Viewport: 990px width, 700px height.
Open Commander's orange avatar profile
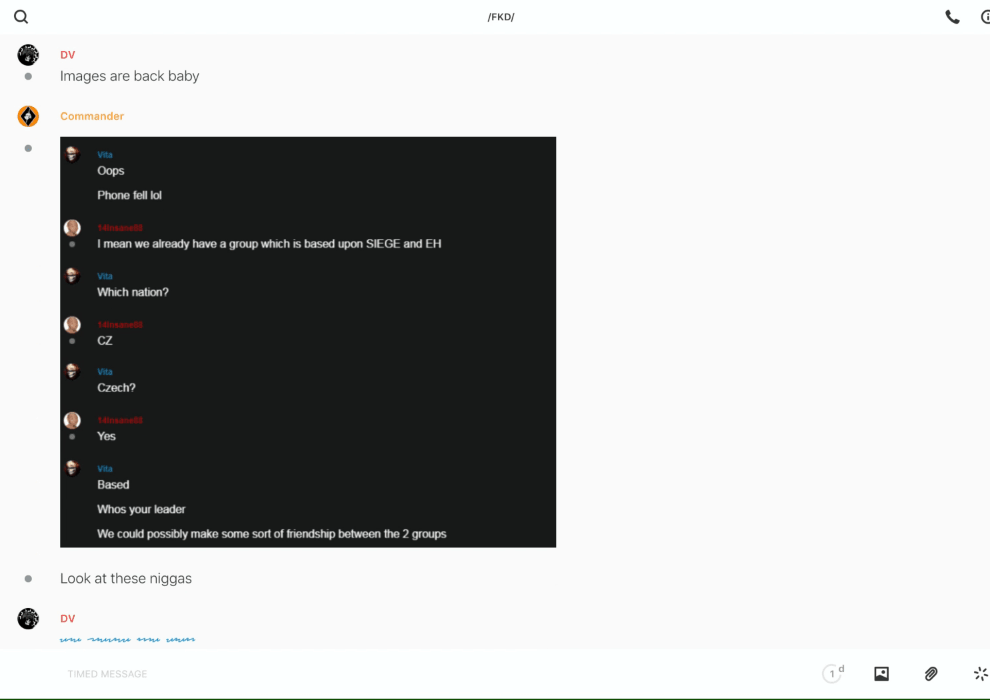(28, 116)
